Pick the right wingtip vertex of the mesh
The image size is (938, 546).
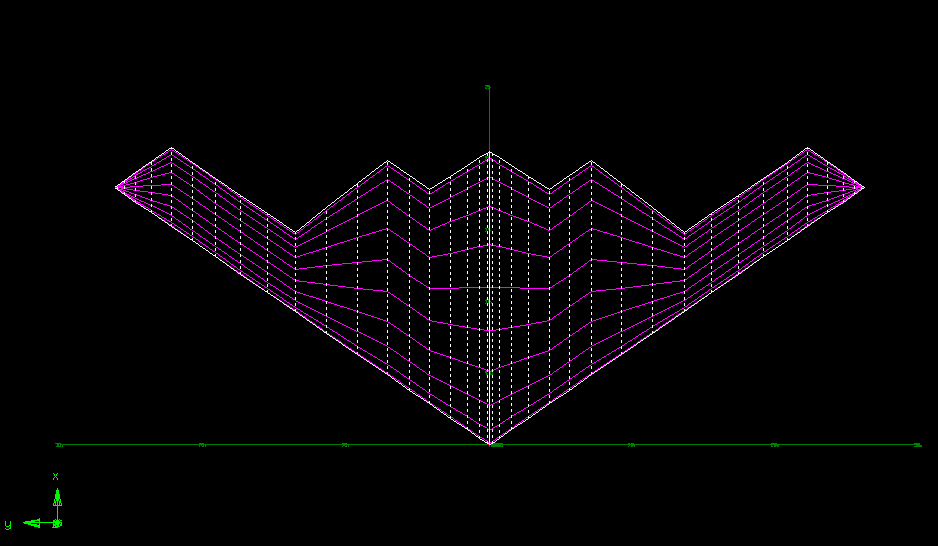(x=862, y=187)
